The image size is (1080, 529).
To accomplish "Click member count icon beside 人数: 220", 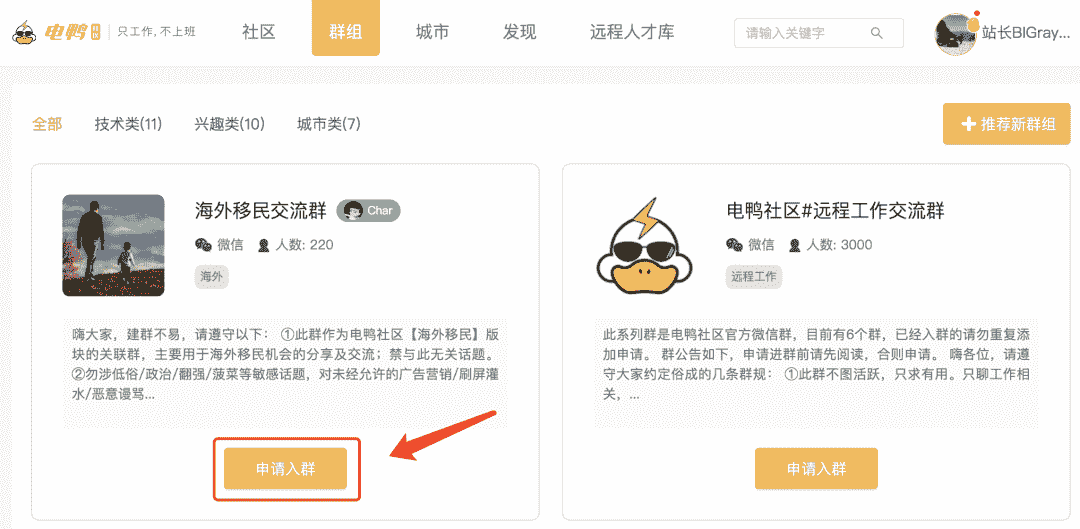I will click(264, 245).
